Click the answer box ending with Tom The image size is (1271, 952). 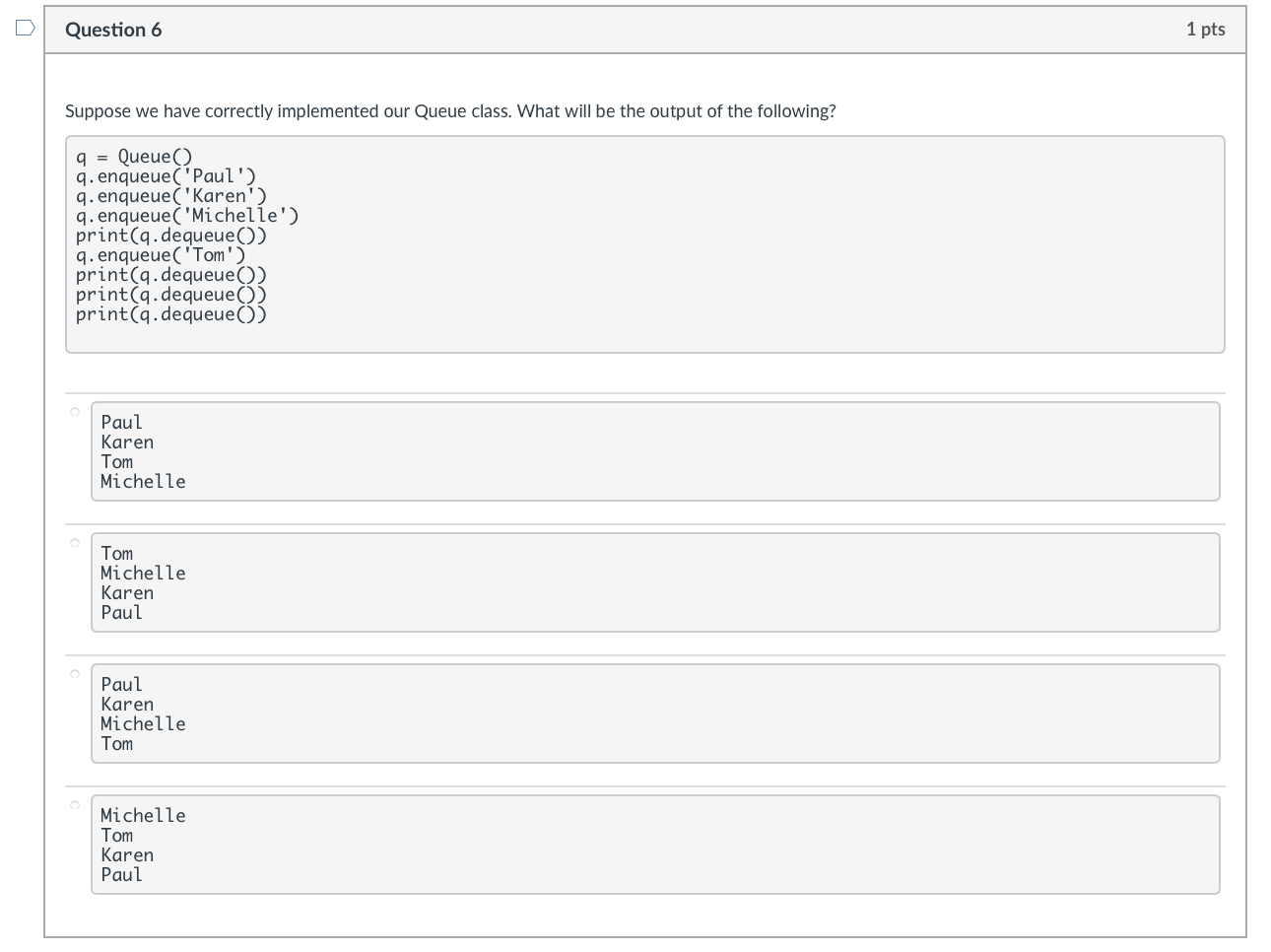pyautogui.click(x=655, y=714)
